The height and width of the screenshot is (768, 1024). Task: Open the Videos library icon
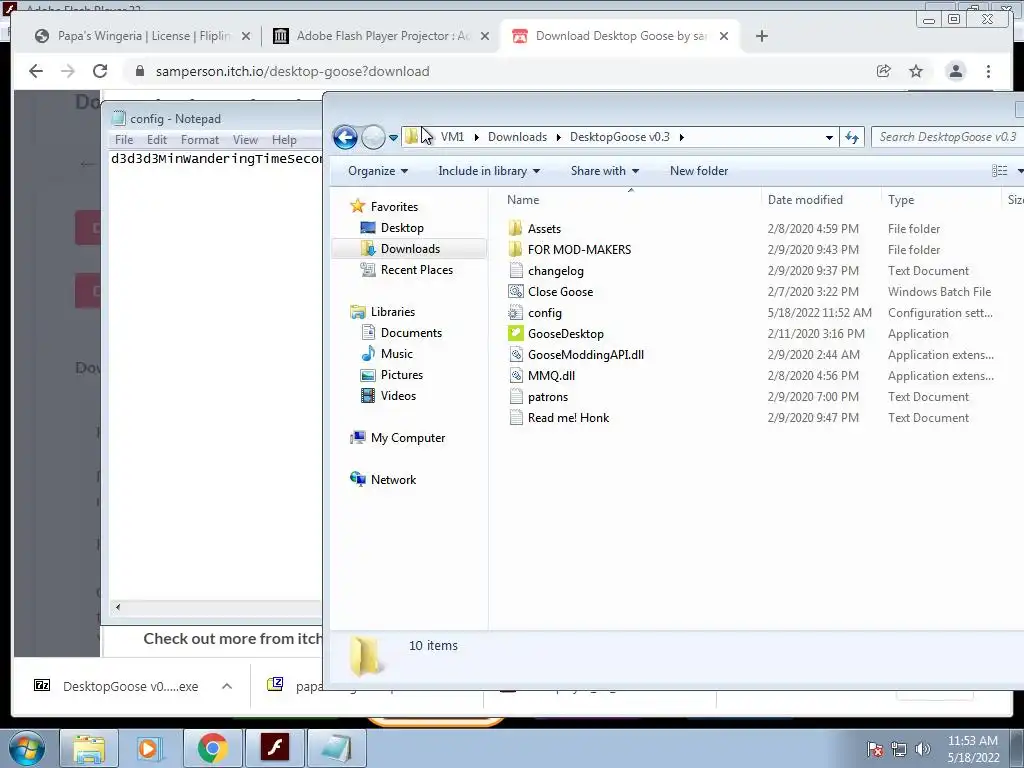tap(368, 396)
